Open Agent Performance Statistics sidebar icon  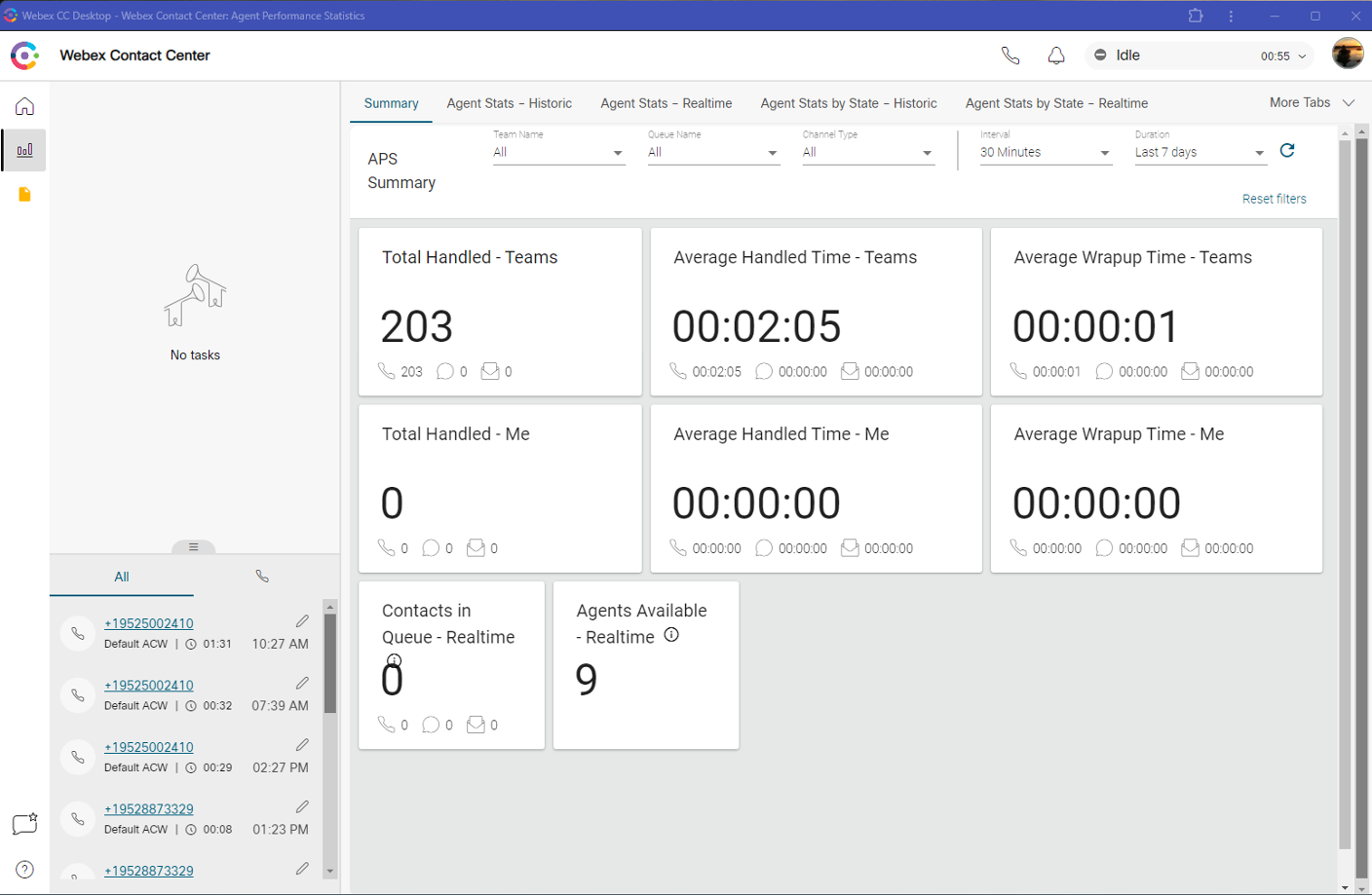pos(24,150)
